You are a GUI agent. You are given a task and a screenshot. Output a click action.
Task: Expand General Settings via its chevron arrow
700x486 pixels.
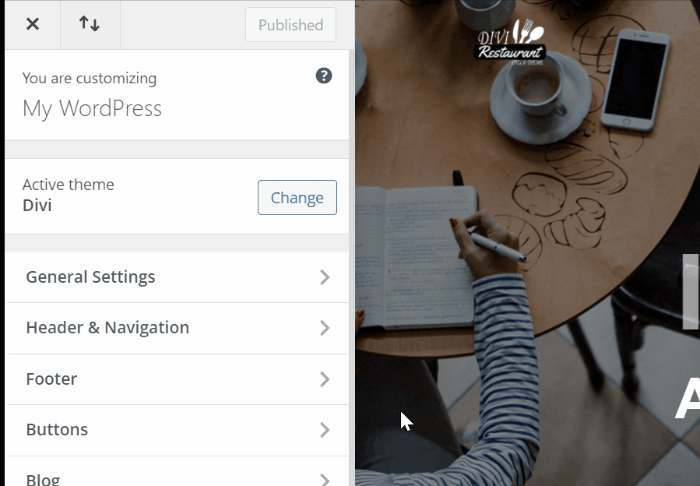click(x=325, y=277)
